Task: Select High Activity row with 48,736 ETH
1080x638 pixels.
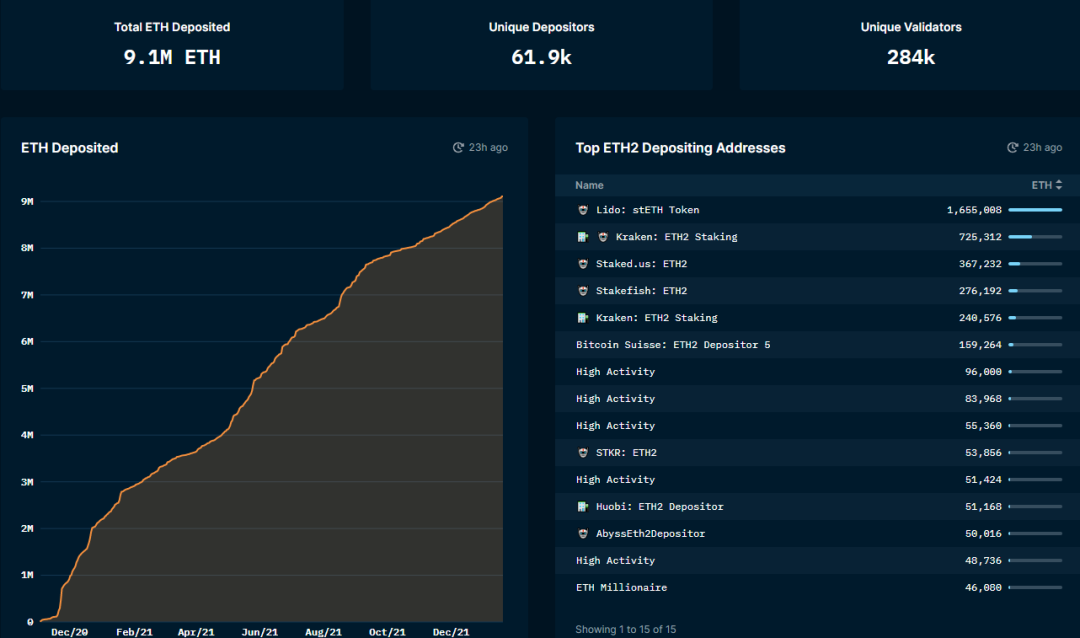Action: point(817,560)
